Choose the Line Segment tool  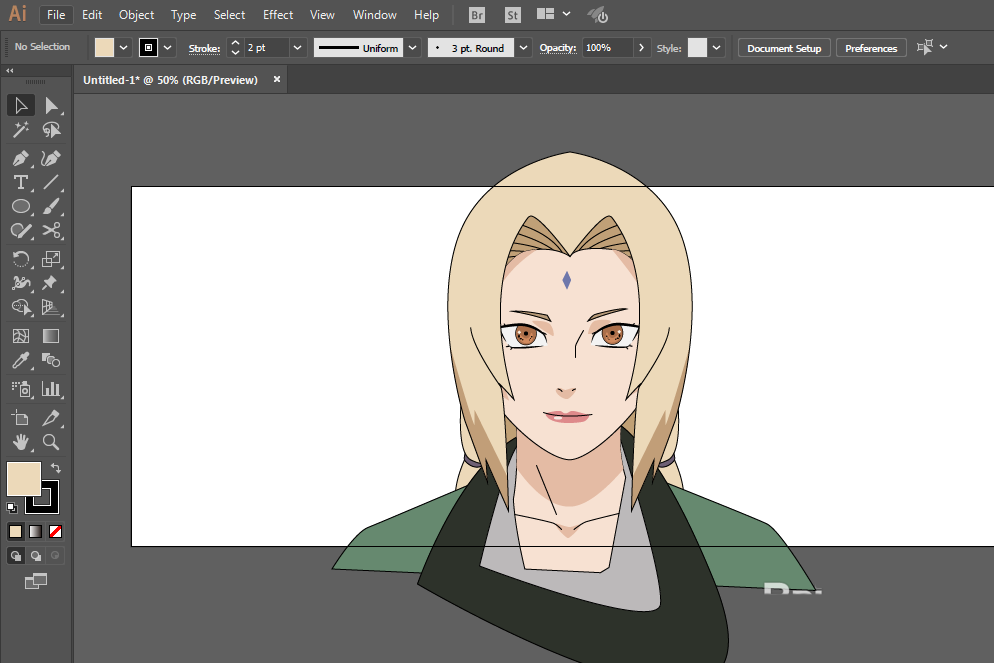click(51, 183)
